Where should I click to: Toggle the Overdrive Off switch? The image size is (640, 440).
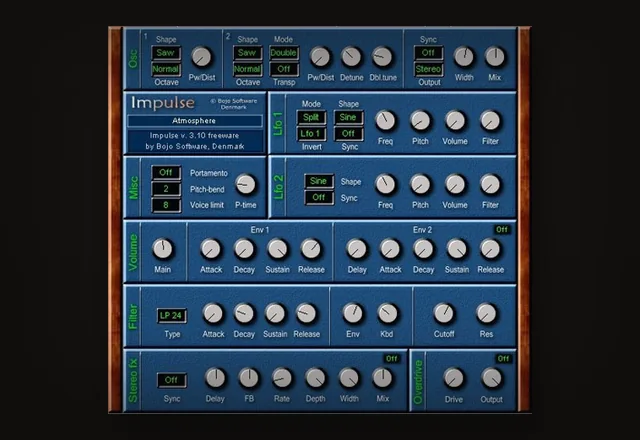(x=504, y=358)
